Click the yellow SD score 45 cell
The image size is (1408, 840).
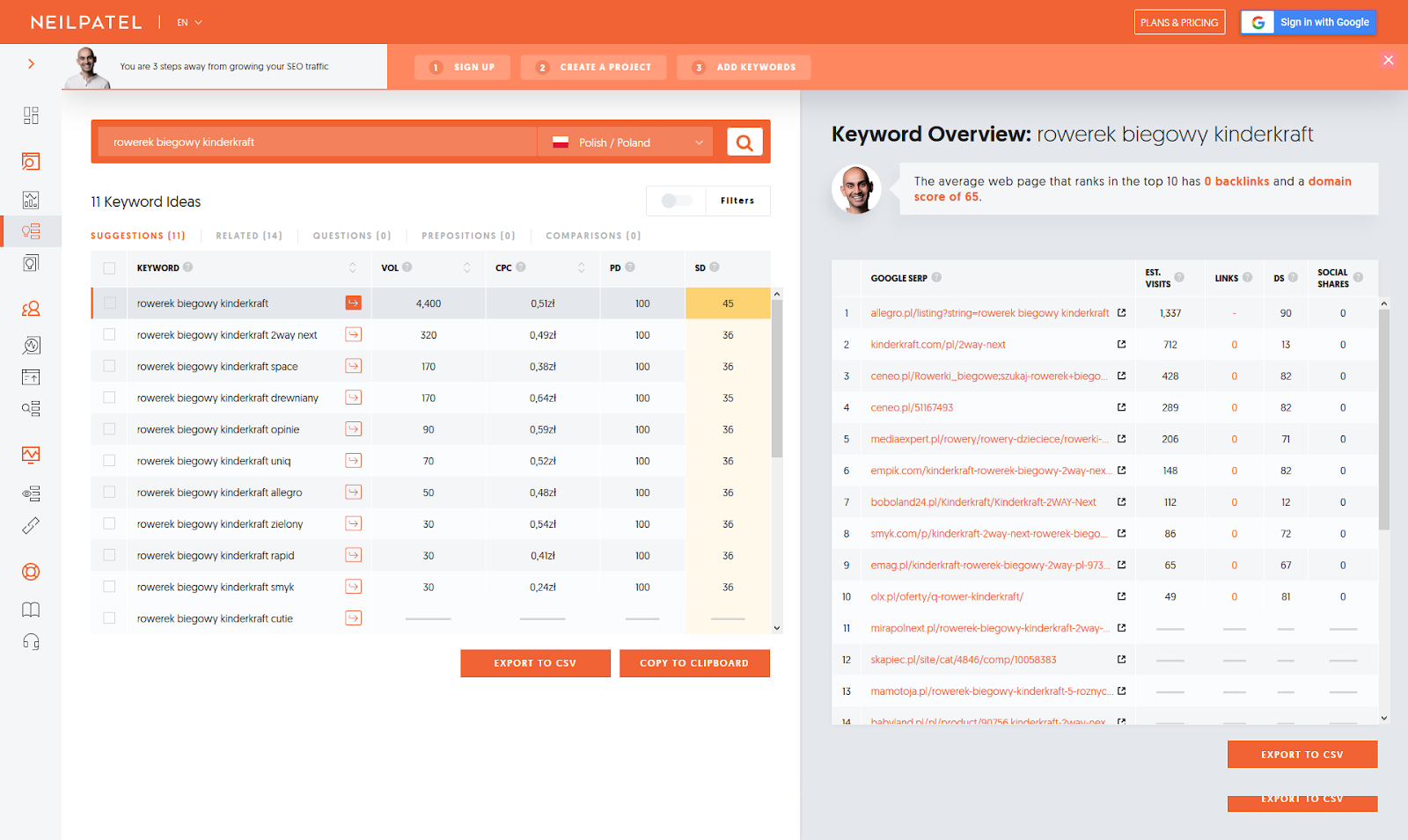[728, 303]
